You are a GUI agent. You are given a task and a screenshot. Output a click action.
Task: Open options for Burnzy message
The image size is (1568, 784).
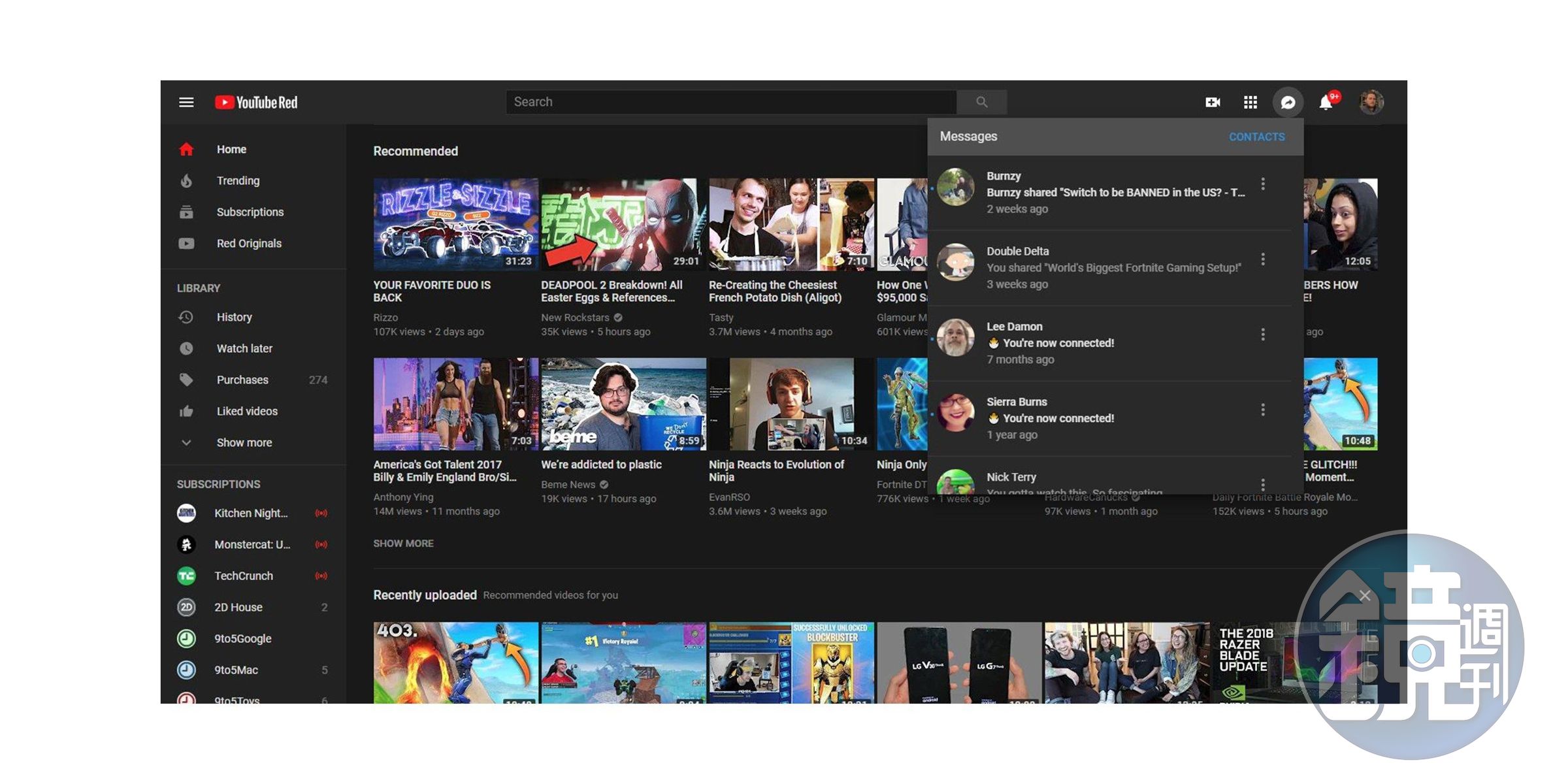1263,184
